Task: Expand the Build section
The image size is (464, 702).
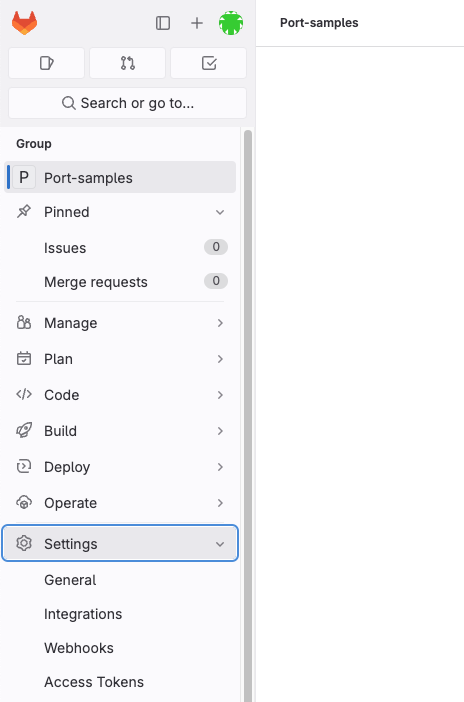Action: coord(120,431)
